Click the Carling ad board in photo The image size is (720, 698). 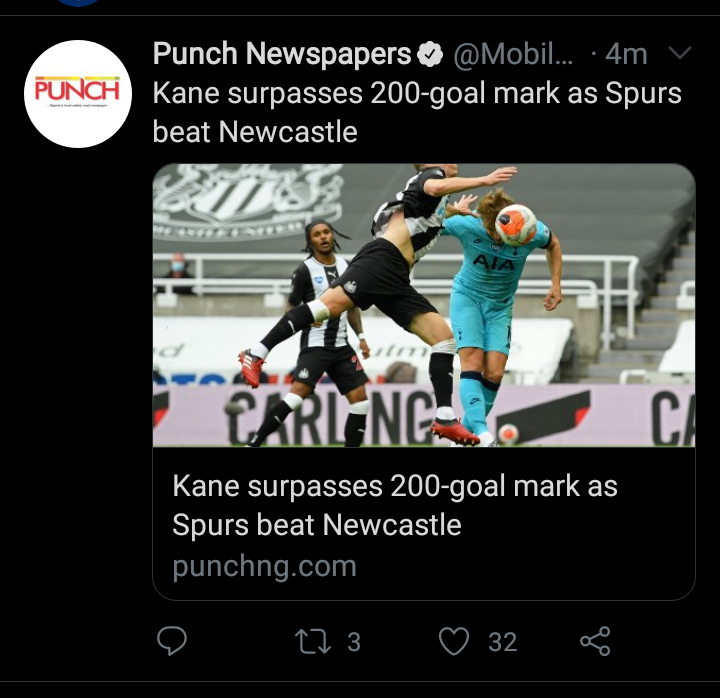(330, 412)
